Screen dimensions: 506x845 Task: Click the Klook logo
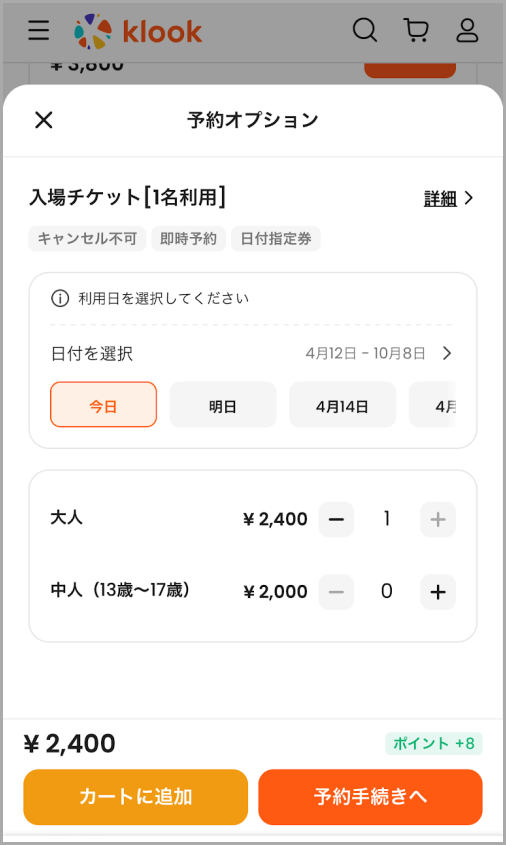click(x=138, y=31)
